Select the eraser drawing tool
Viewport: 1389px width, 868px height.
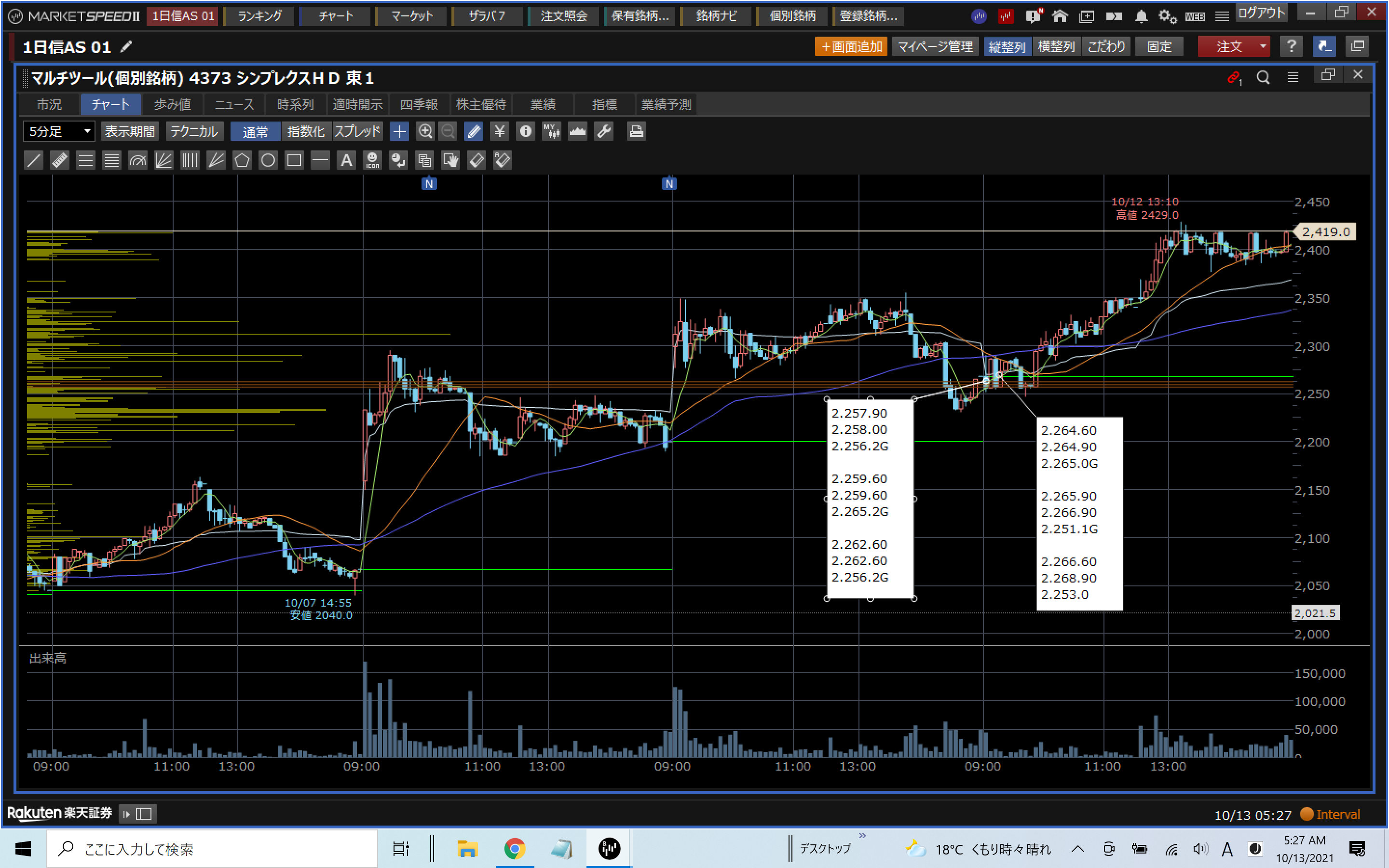click(477, 160)
